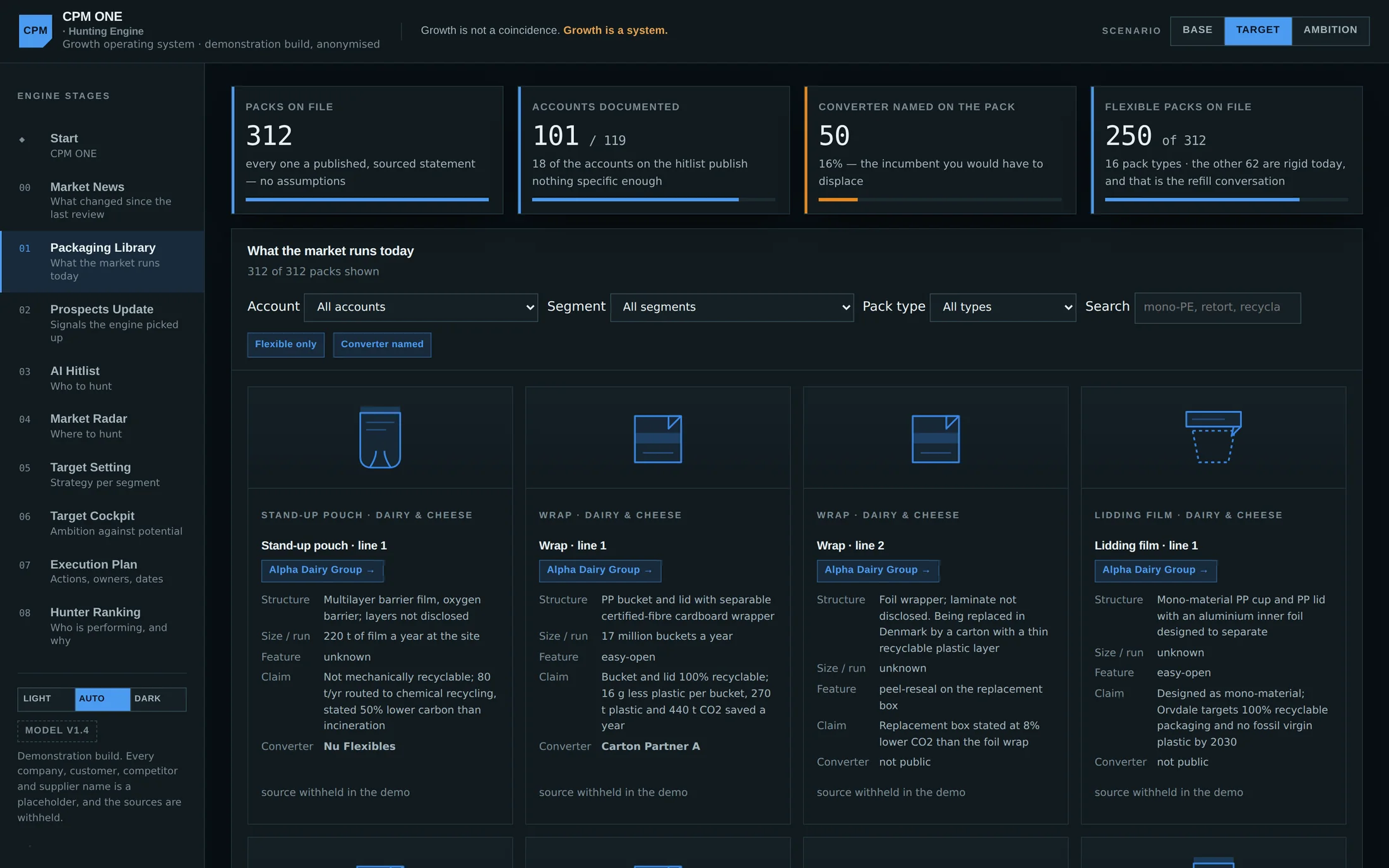The image size is (1389, 868).
Task: Click the MODEL V1.4 badge
Action: click(x=57, y=731)
